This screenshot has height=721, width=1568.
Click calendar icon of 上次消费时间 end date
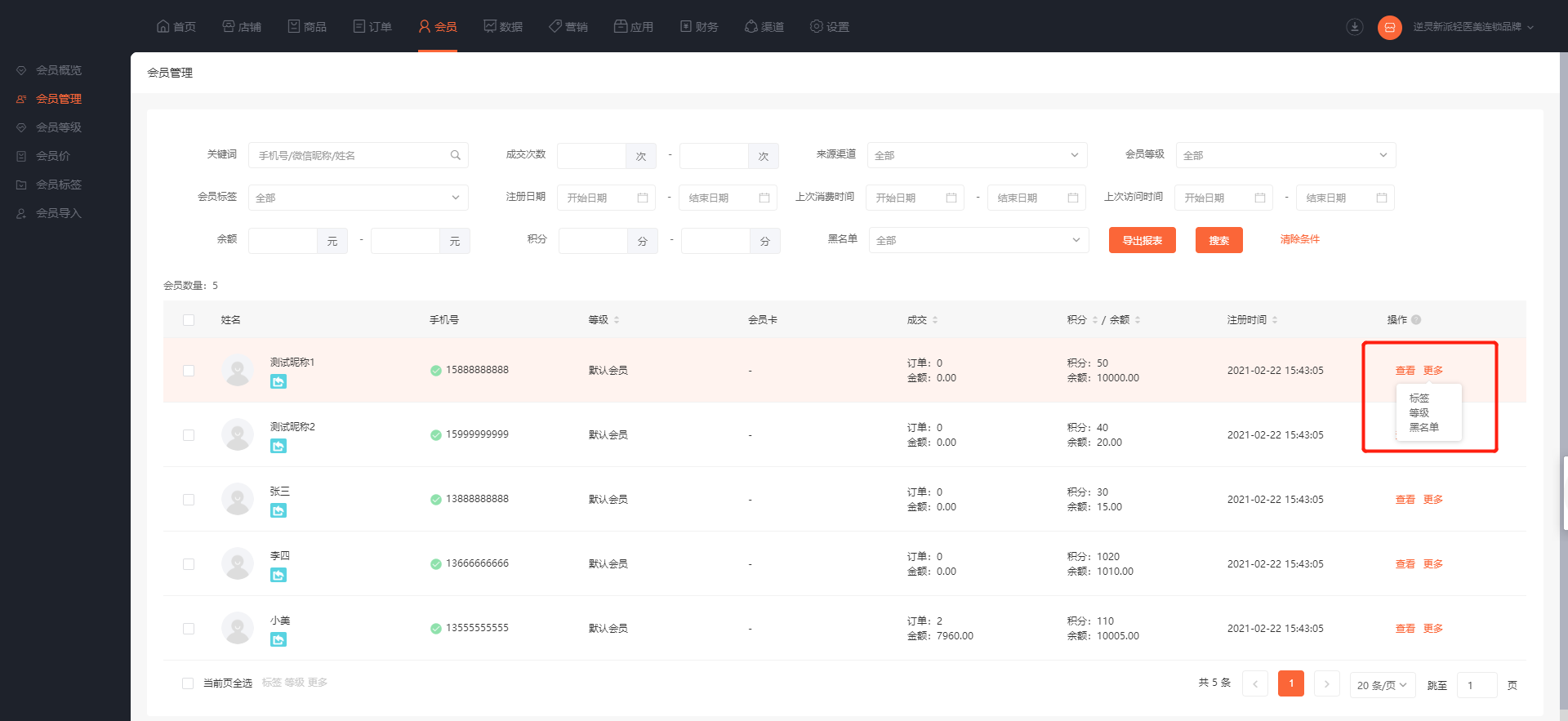pyautogui.click(x=1073, y=198)
